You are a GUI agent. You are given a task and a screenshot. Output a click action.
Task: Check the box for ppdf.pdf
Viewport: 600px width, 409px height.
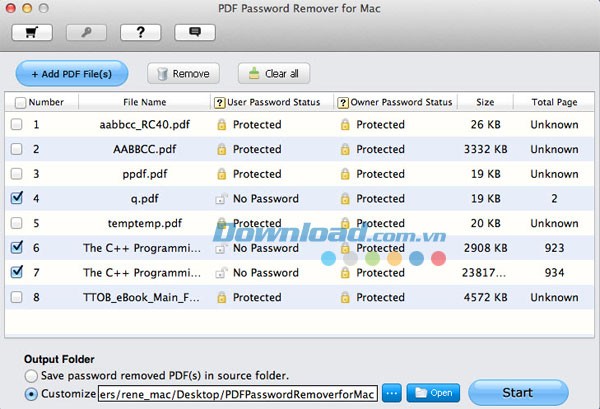[16, 174]
